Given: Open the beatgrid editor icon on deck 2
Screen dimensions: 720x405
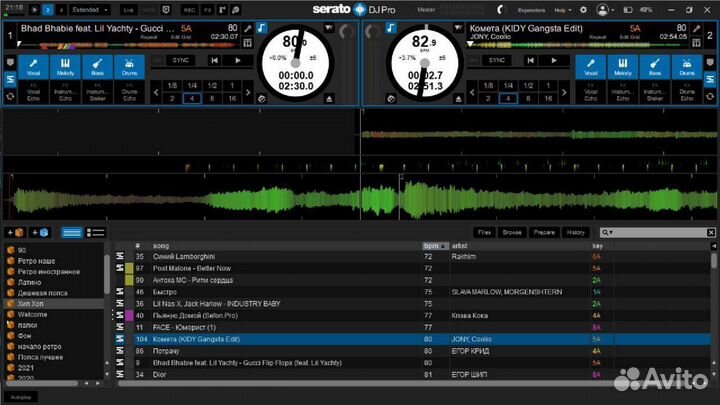Looking at the screenshot, I should click(697, 43).
